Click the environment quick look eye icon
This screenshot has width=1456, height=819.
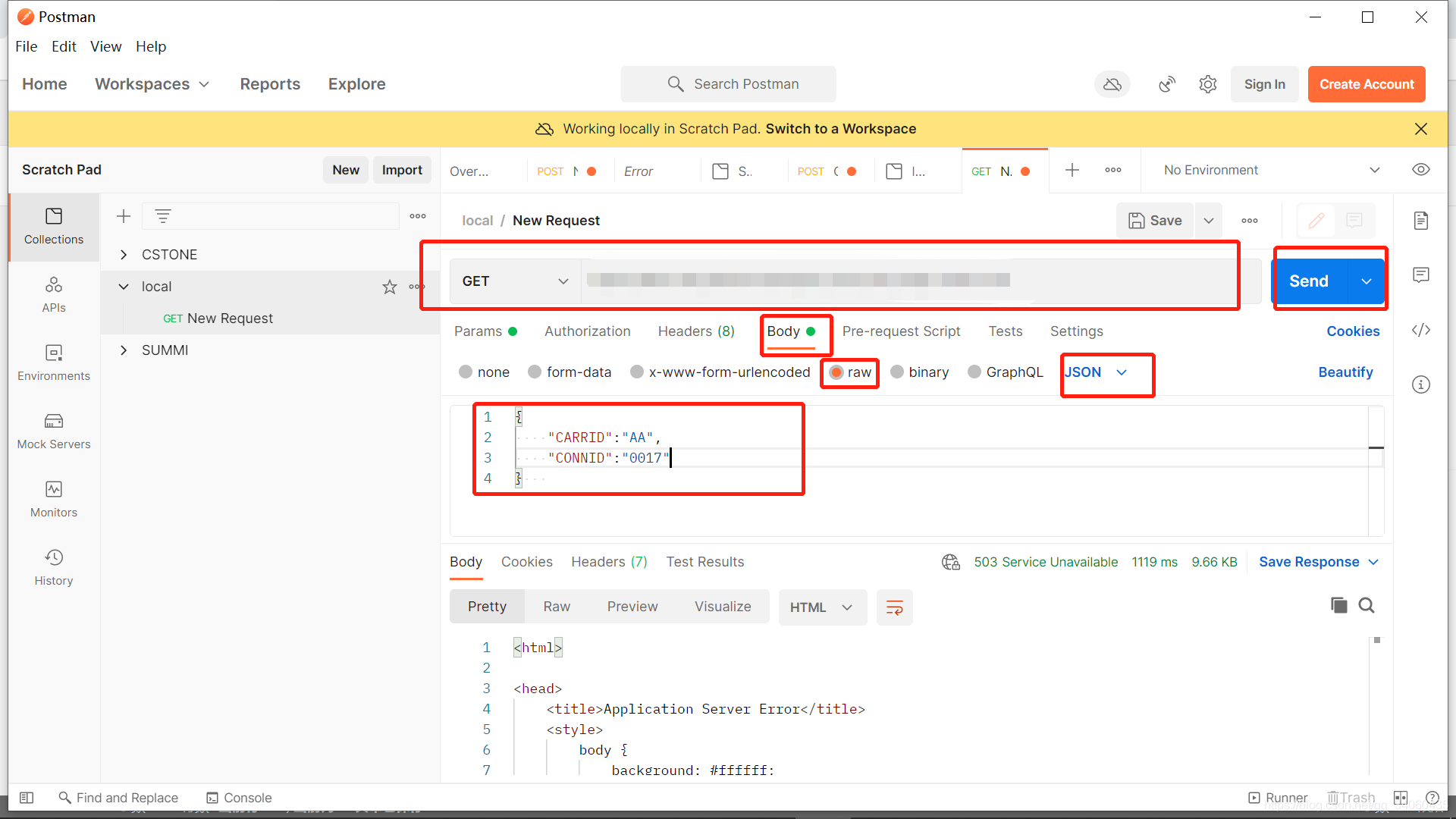(1421, 170)
